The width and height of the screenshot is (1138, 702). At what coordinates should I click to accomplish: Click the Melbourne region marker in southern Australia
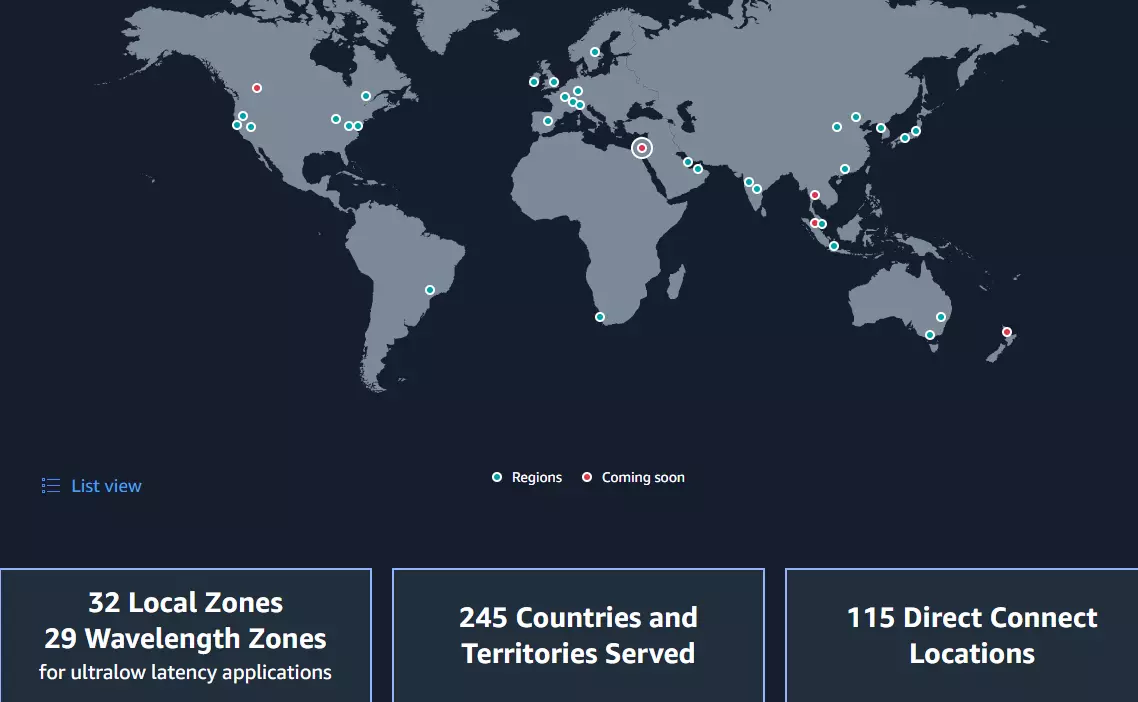pos(930,335)
